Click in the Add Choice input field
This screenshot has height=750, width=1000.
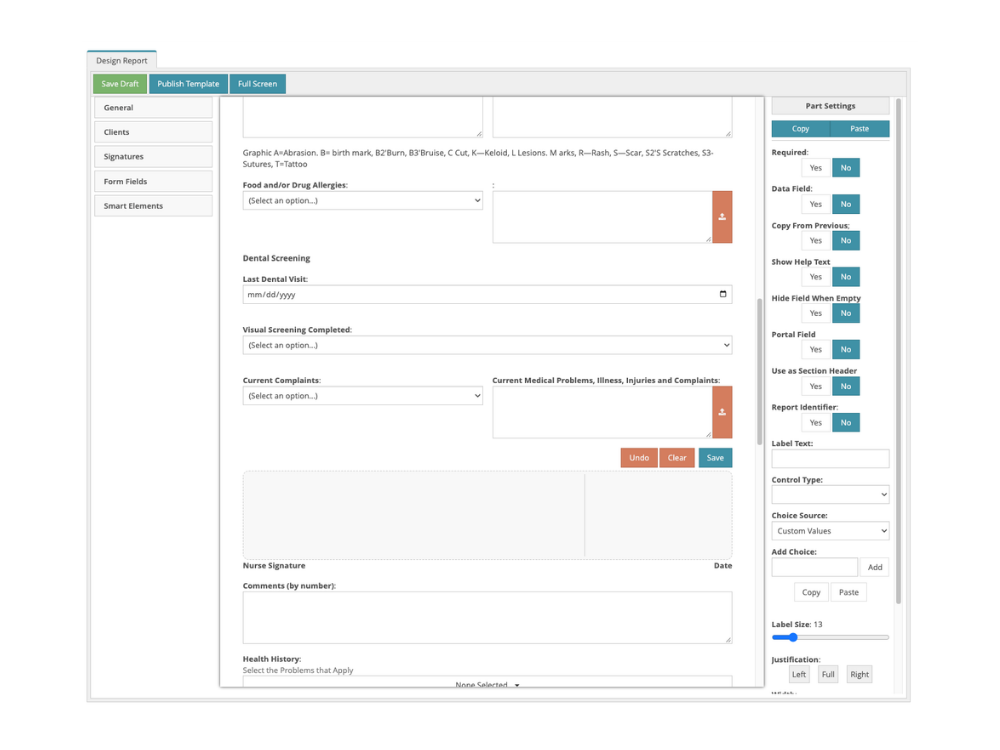coord(814,567)
